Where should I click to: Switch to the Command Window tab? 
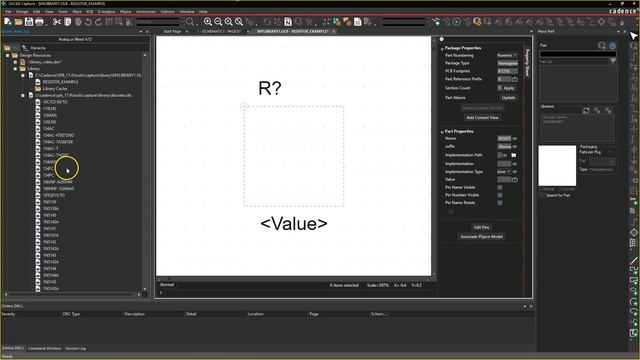coord(44,348)
